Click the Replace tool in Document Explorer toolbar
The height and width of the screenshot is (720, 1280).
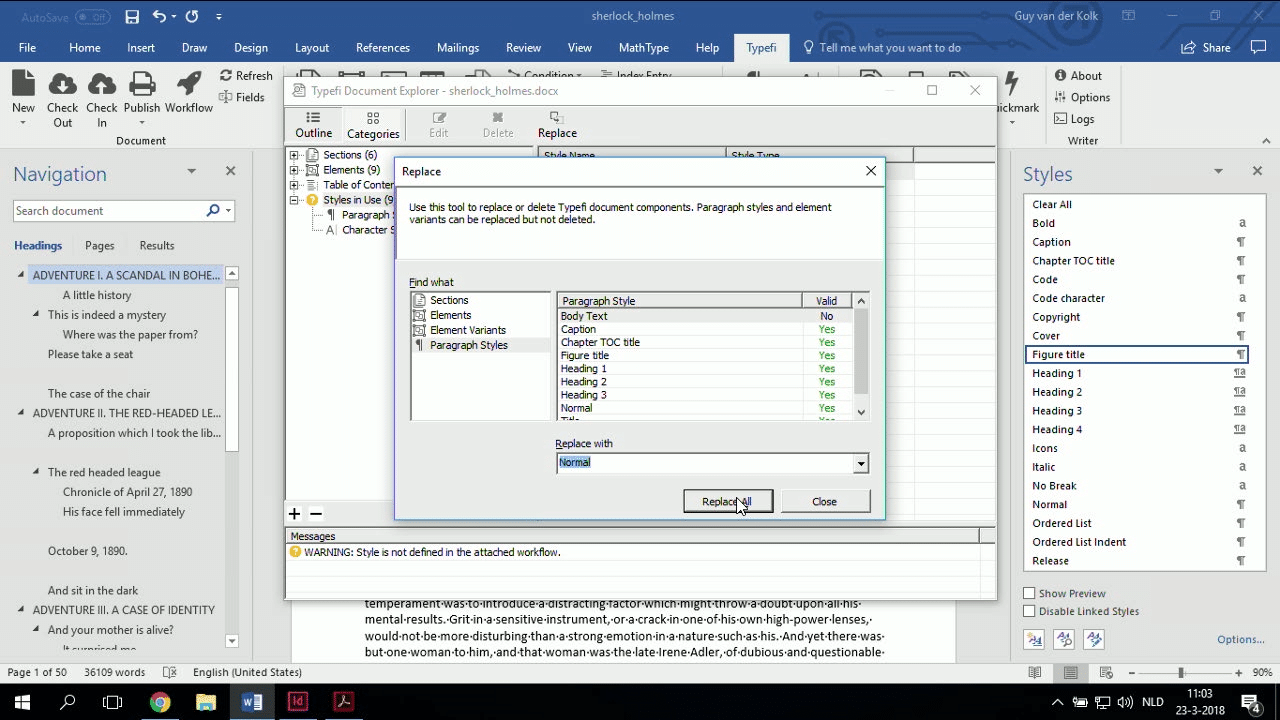click(557, 125)
